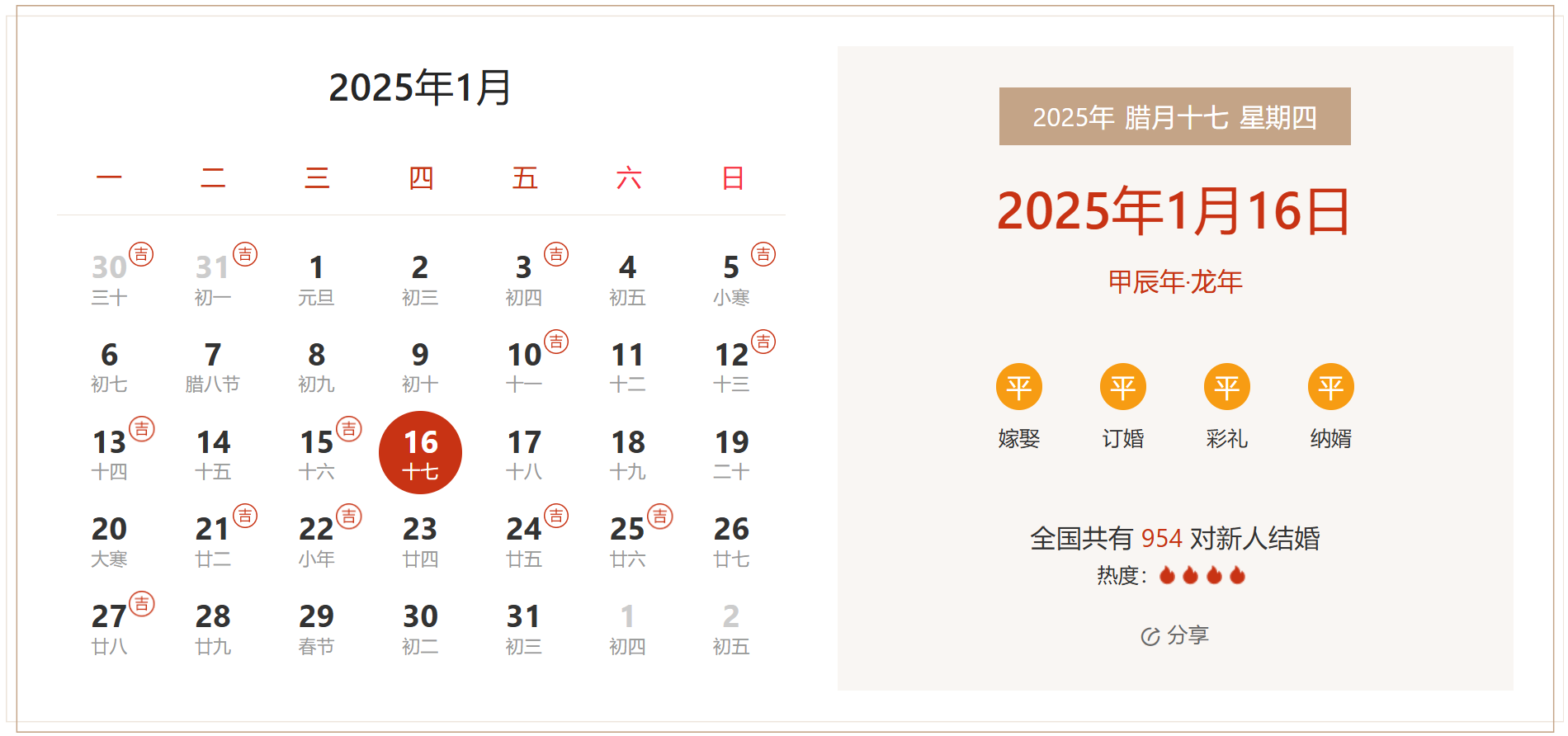Select January 26 廿七
Viewport: 1568px width, 736px height.
point(731,541)
